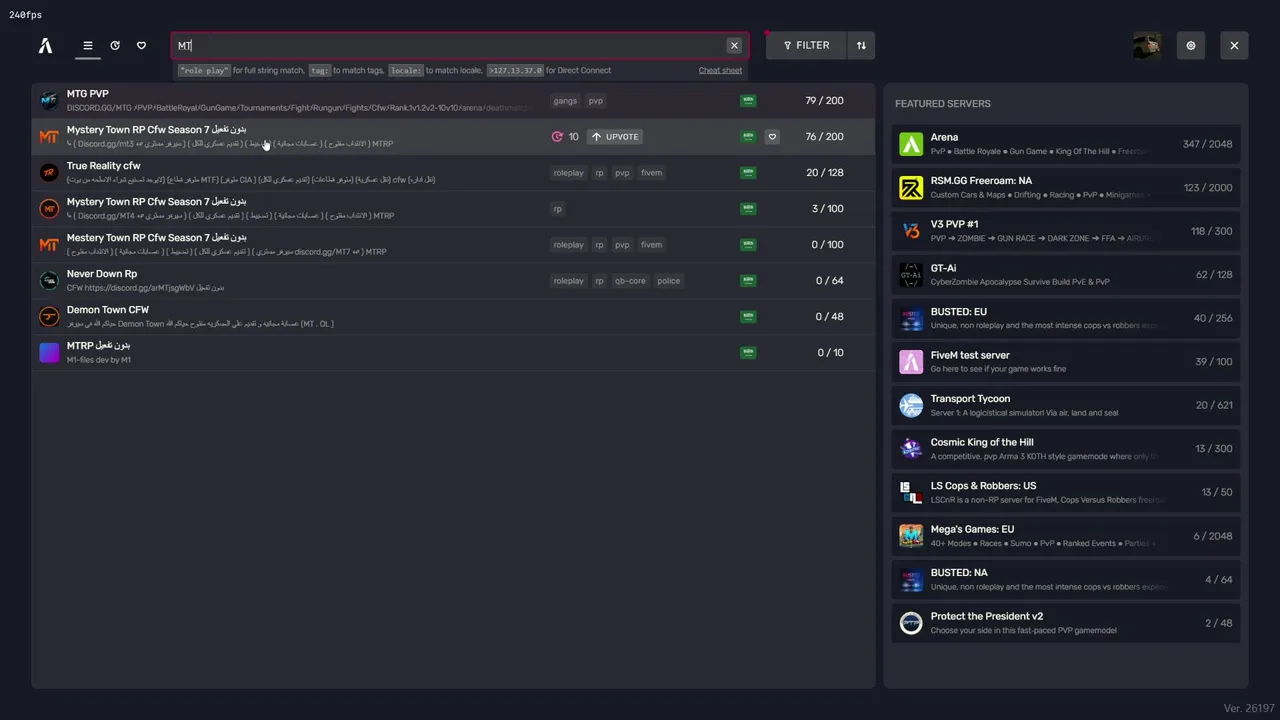Open the server list view icon
The width and height of the screenshot is (1280, 720).
[88, 45]
